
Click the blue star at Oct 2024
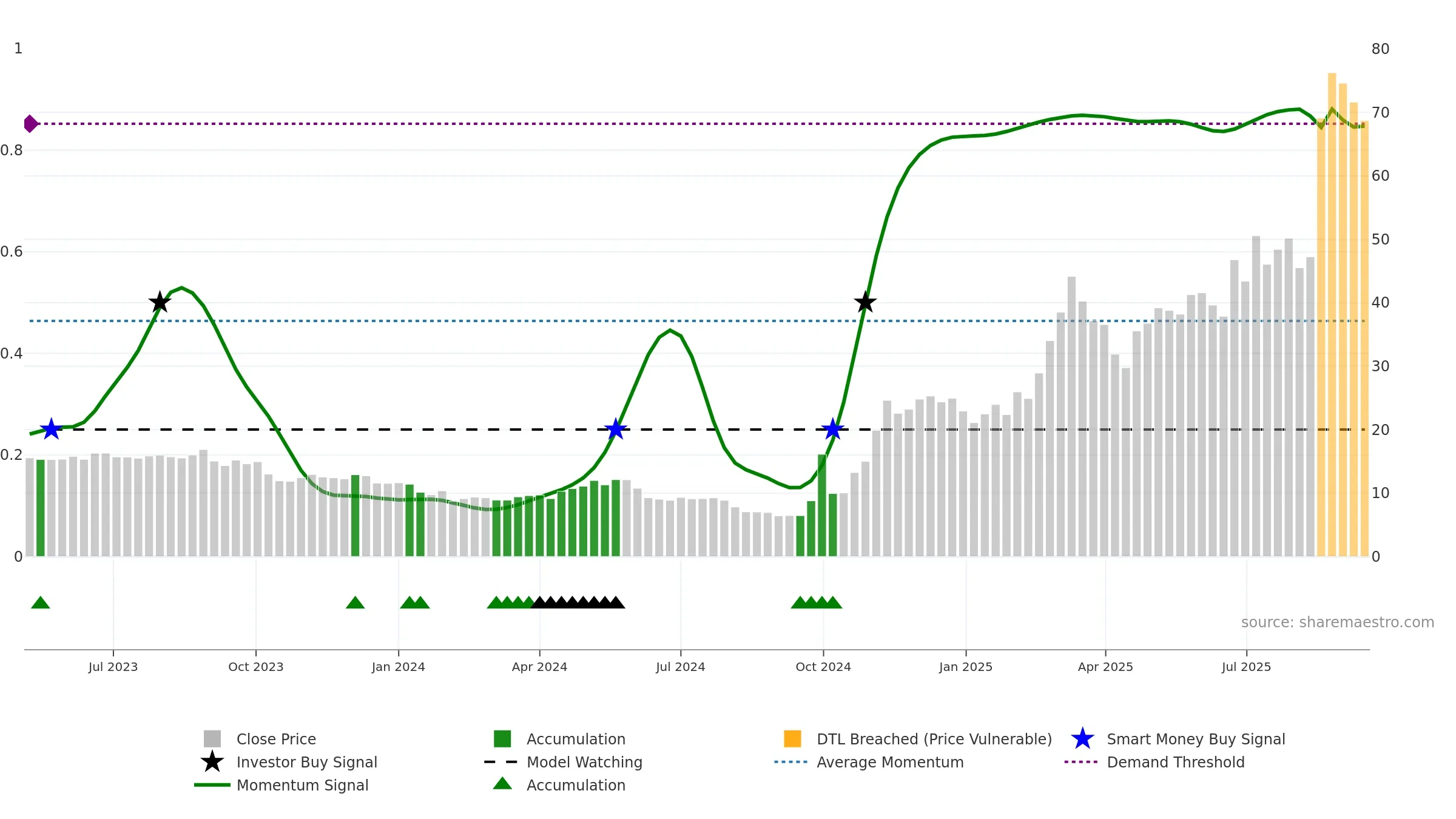point(833,429)
